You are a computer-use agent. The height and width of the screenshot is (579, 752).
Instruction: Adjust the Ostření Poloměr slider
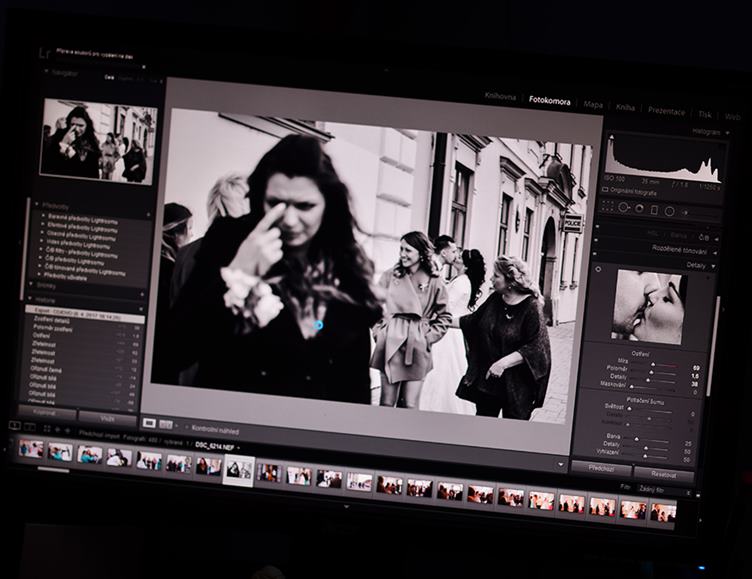[x=651, y=373]
